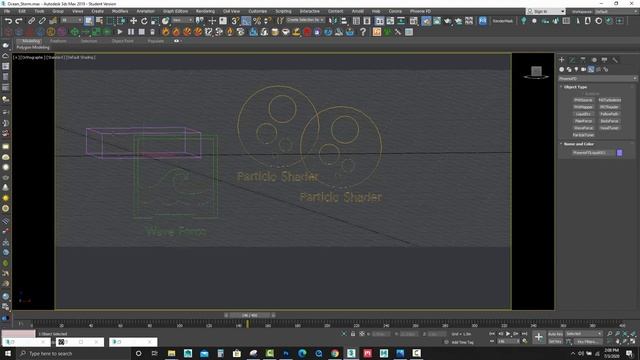The height and width of the screenshot is (360, 640).
Task: Toggle the Selection Lock icon
Action: click(x=353, y=334)
